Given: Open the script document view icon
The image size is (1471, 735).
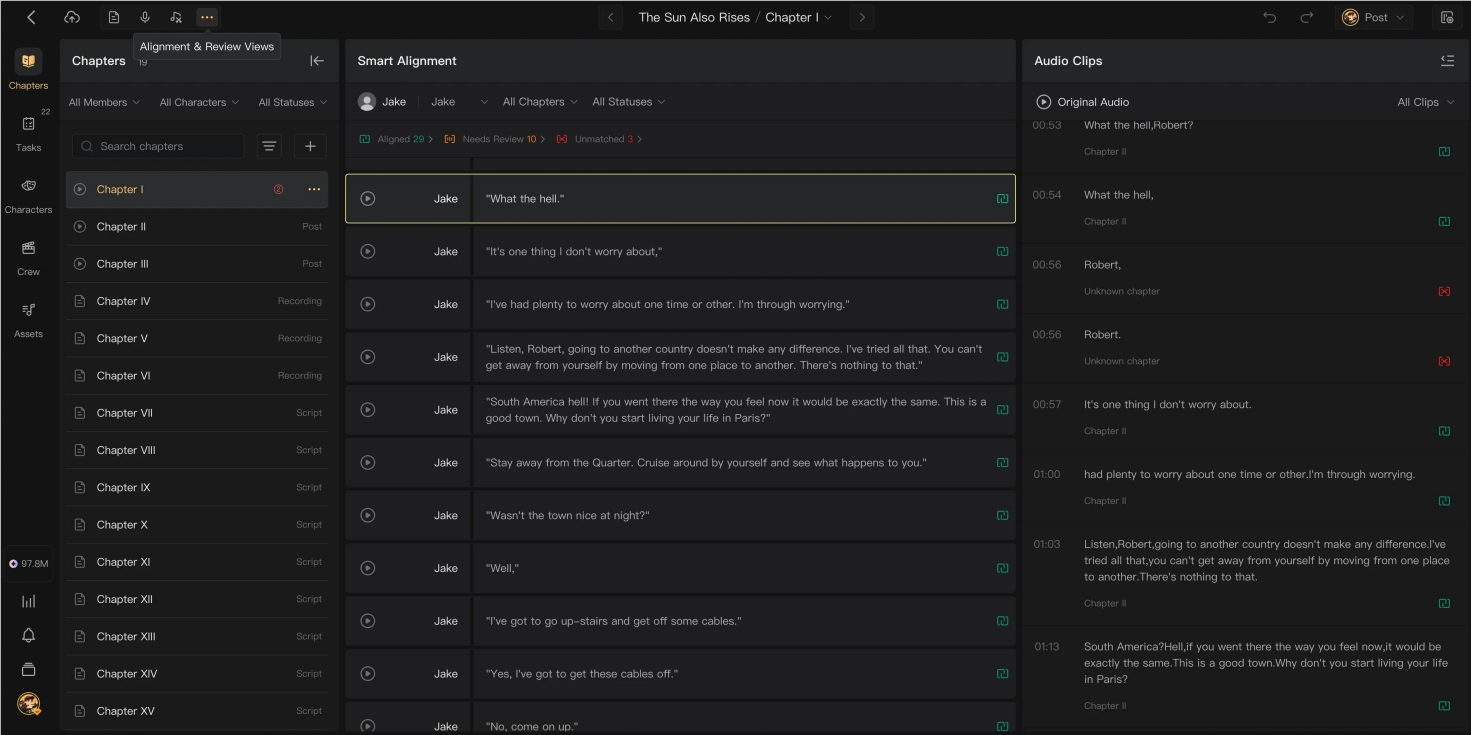Looking at the screenshot, I should point(114,17).
